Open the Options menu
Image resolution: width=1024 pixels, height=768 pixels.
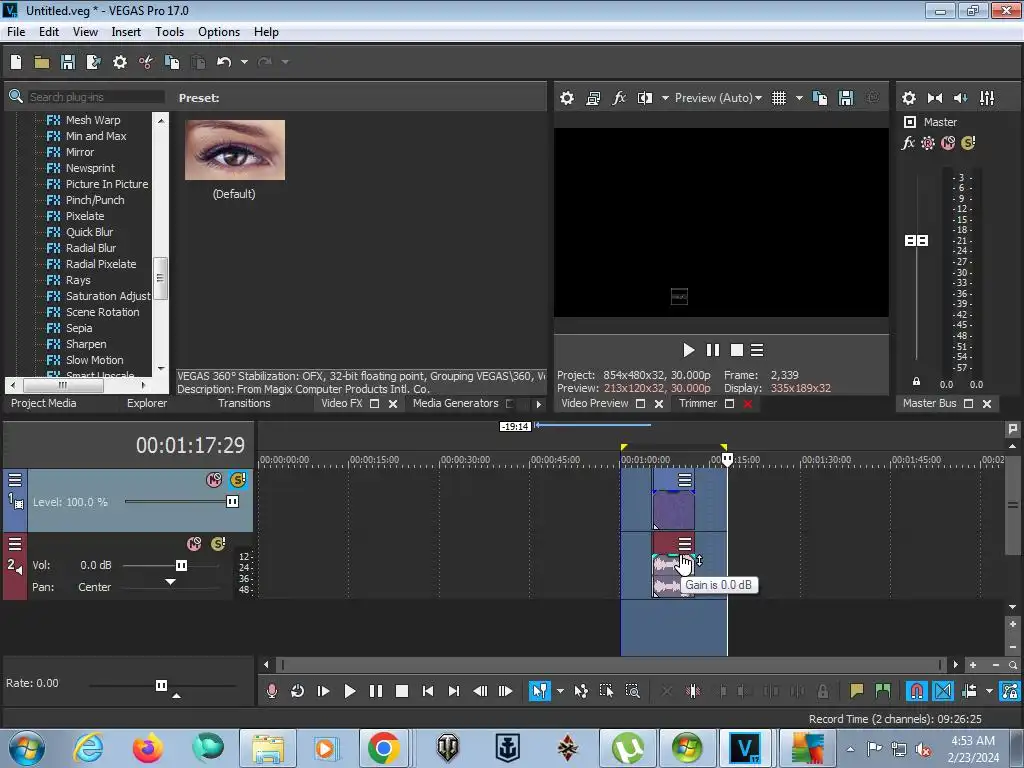[219, 32]
